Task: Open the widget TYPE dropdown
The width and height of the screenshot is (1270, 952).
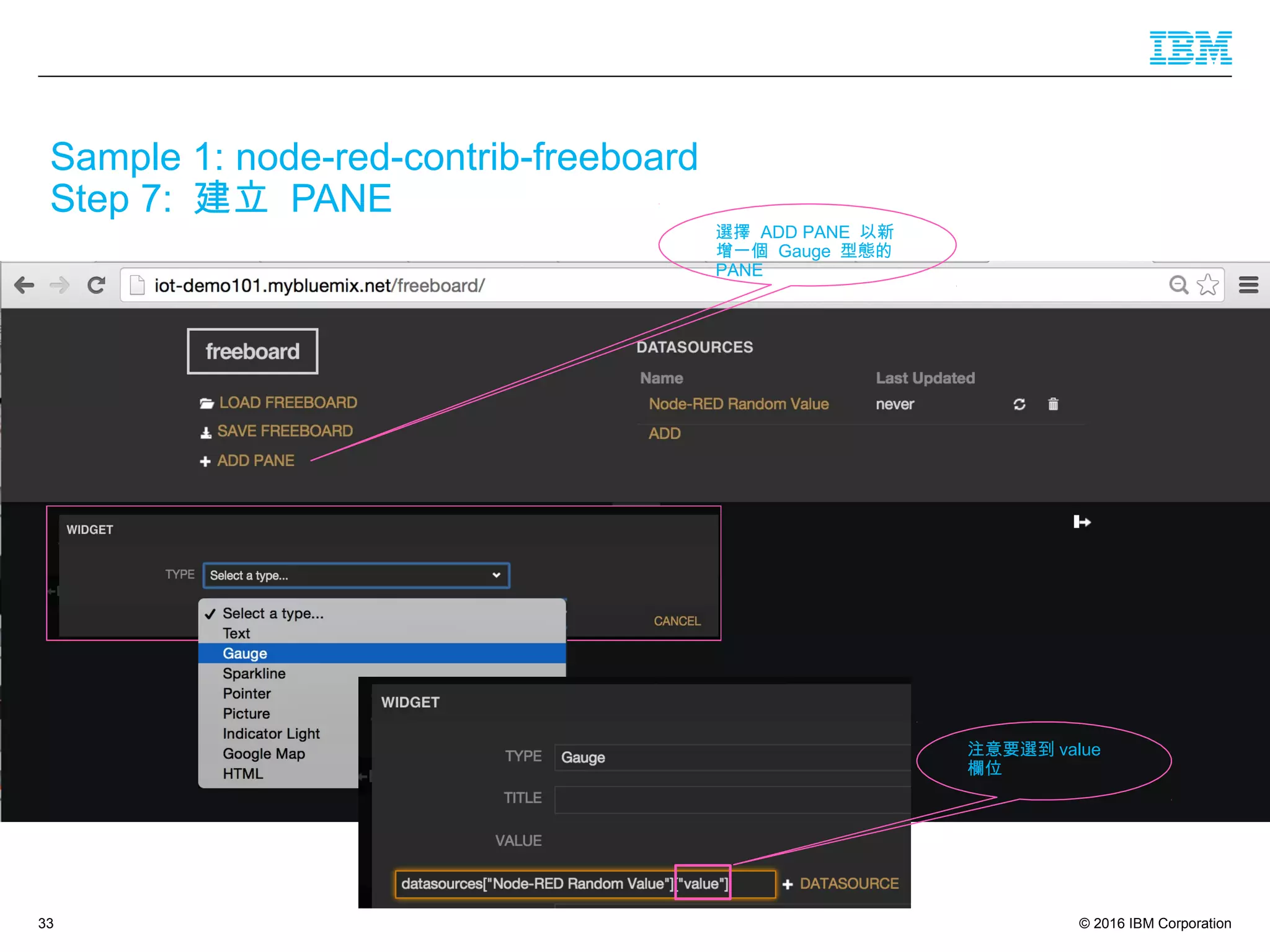Action: (357, 575)
